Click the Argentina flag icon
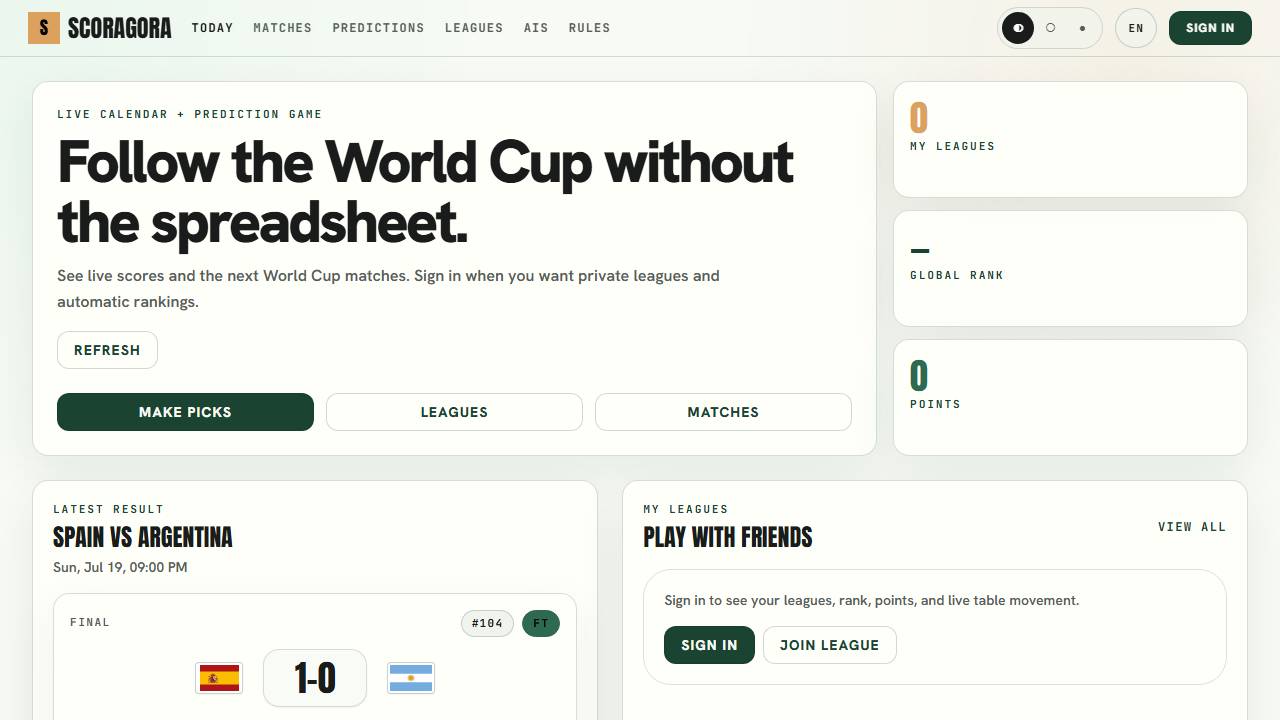Image resolution: width=1280 pixels, height=720 pixels. coord(411,678)
